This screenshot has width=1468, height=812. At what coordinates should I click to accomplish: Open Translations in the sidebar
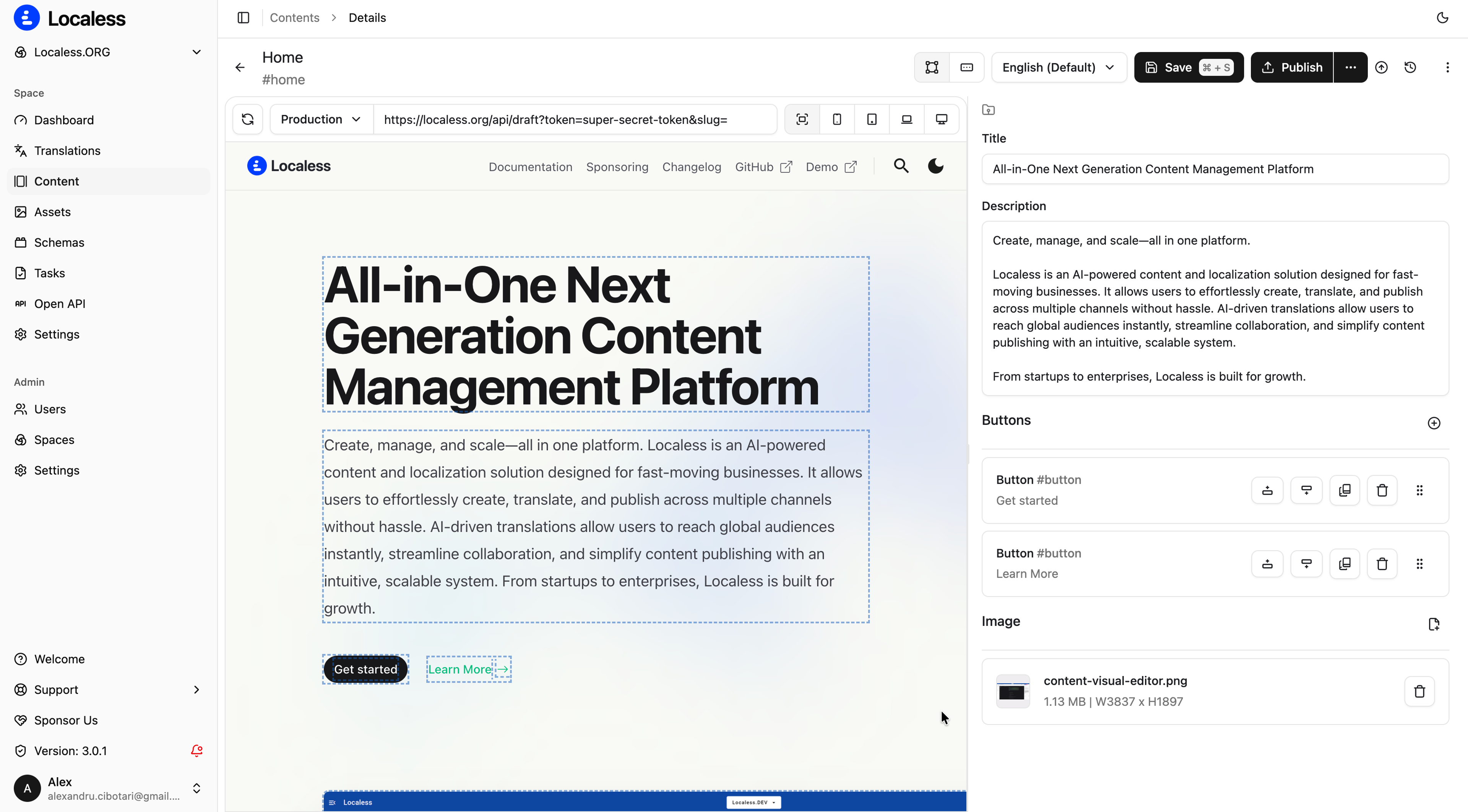[108, 150]
